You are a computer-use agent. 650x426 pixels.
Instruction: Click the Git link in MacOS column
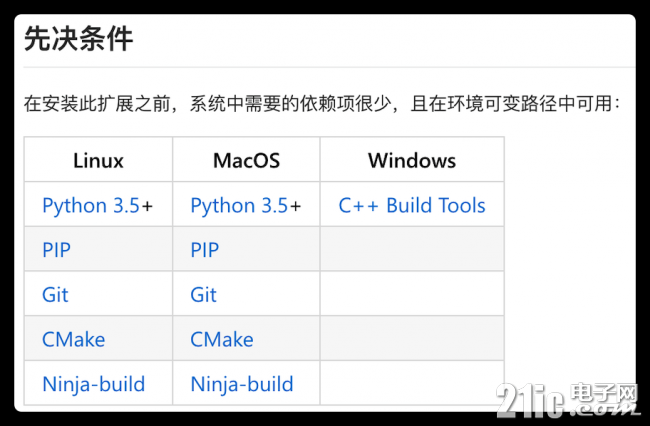click(x=203, y=295)
